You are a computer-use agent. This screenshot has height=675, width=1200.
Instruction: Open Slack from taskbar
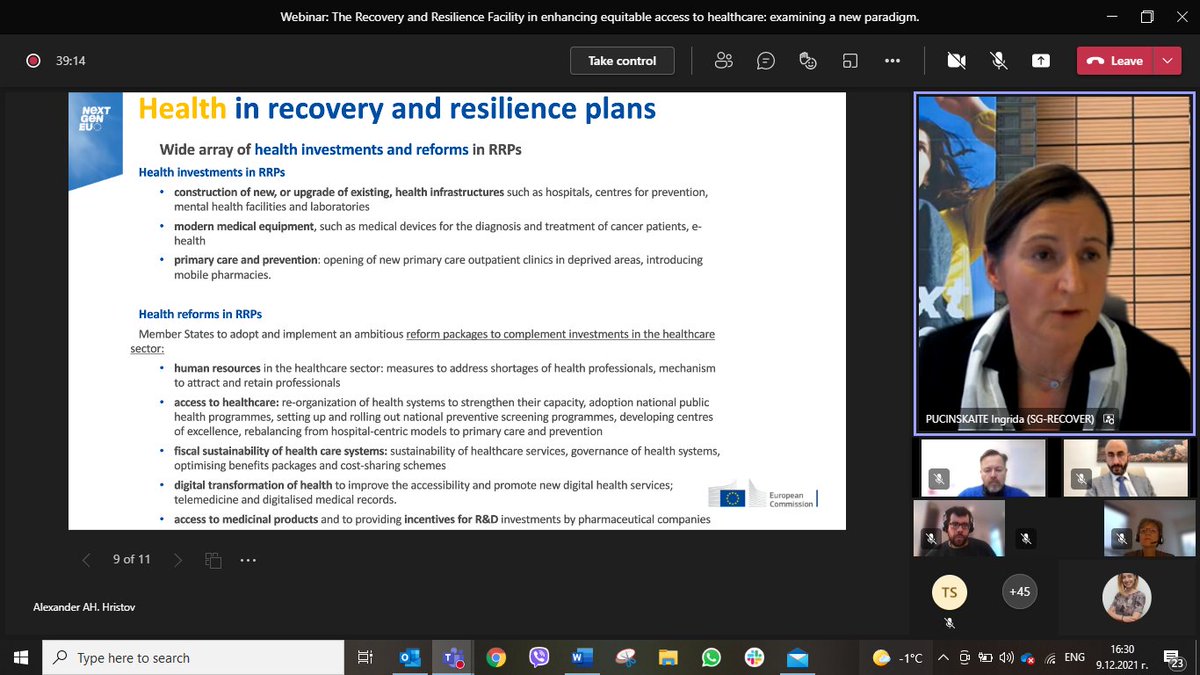pos(754,657)
